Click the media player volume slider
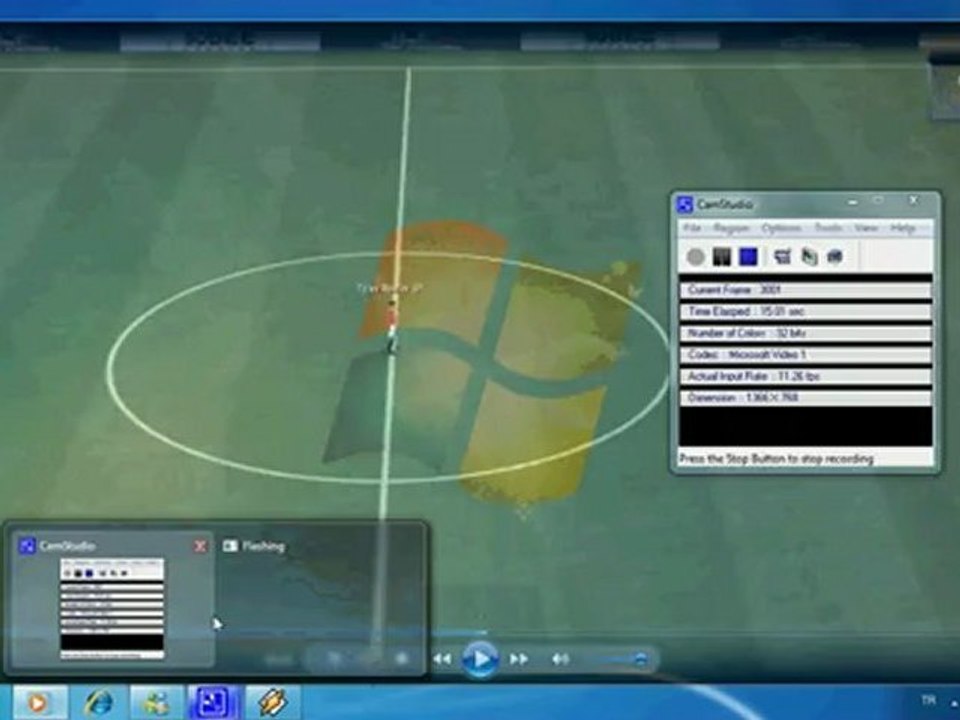This screenshot has height=720, width=960. pos(615,659)
